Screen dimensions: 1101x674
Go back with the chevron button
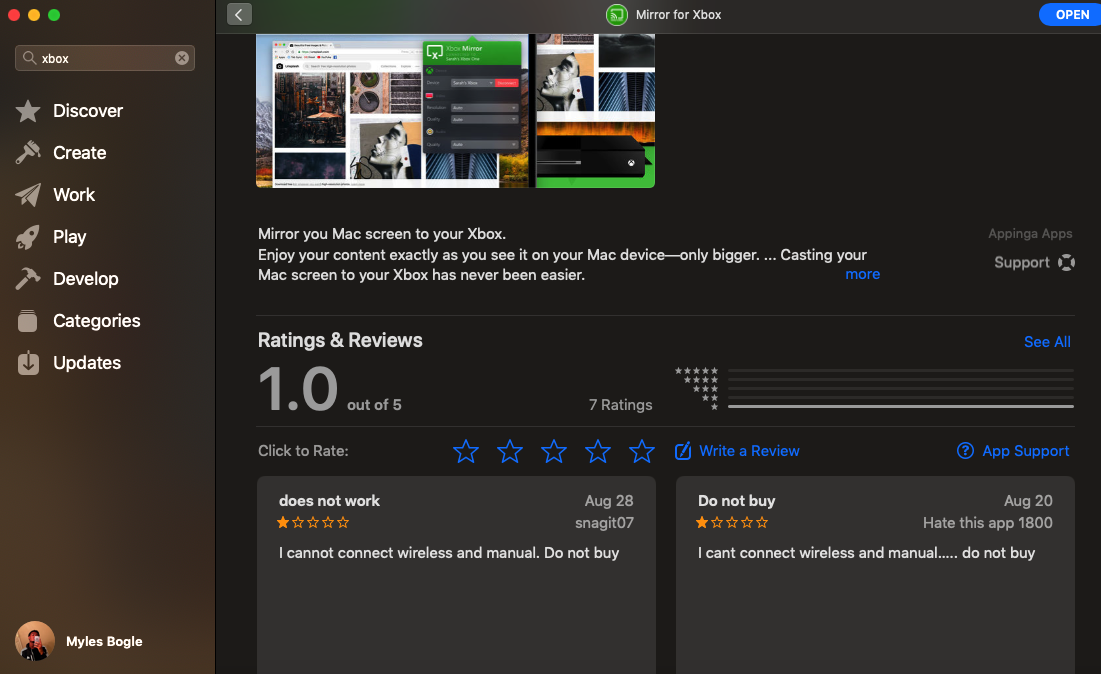239,14
